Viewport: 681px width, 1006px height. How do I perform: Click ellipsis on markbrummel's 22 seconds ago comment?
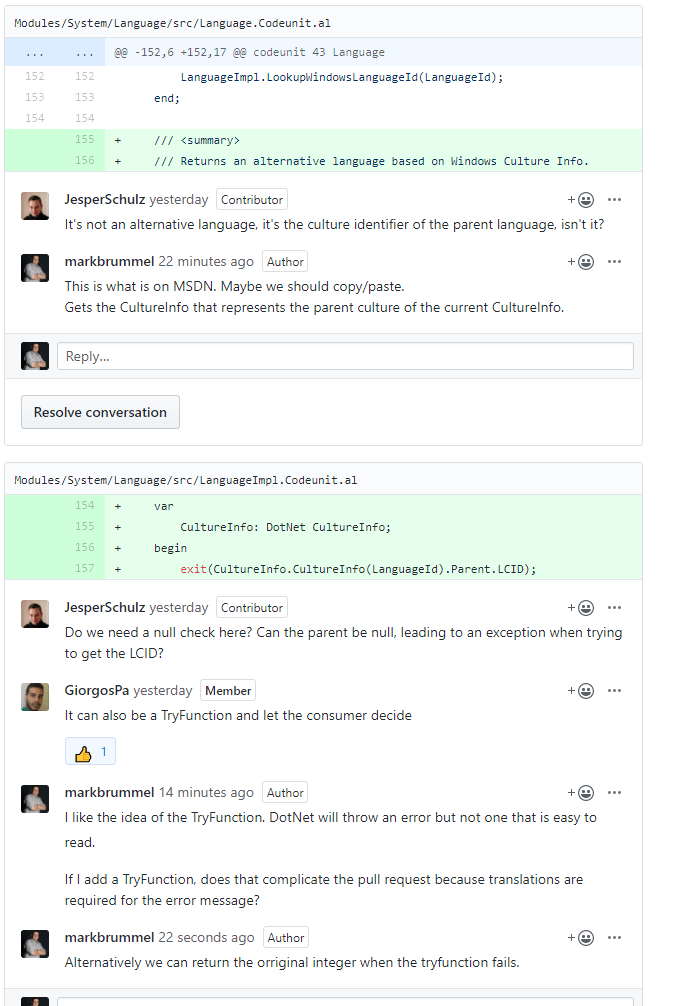click(614, 938)
